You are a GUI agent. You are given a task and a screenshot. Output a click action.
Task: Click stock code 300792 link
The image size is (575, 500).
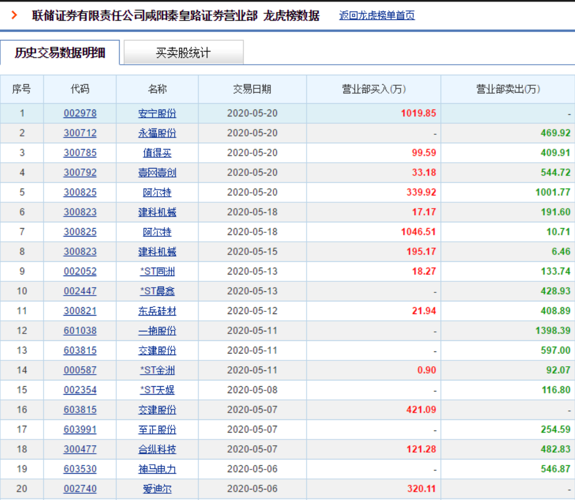80,172
